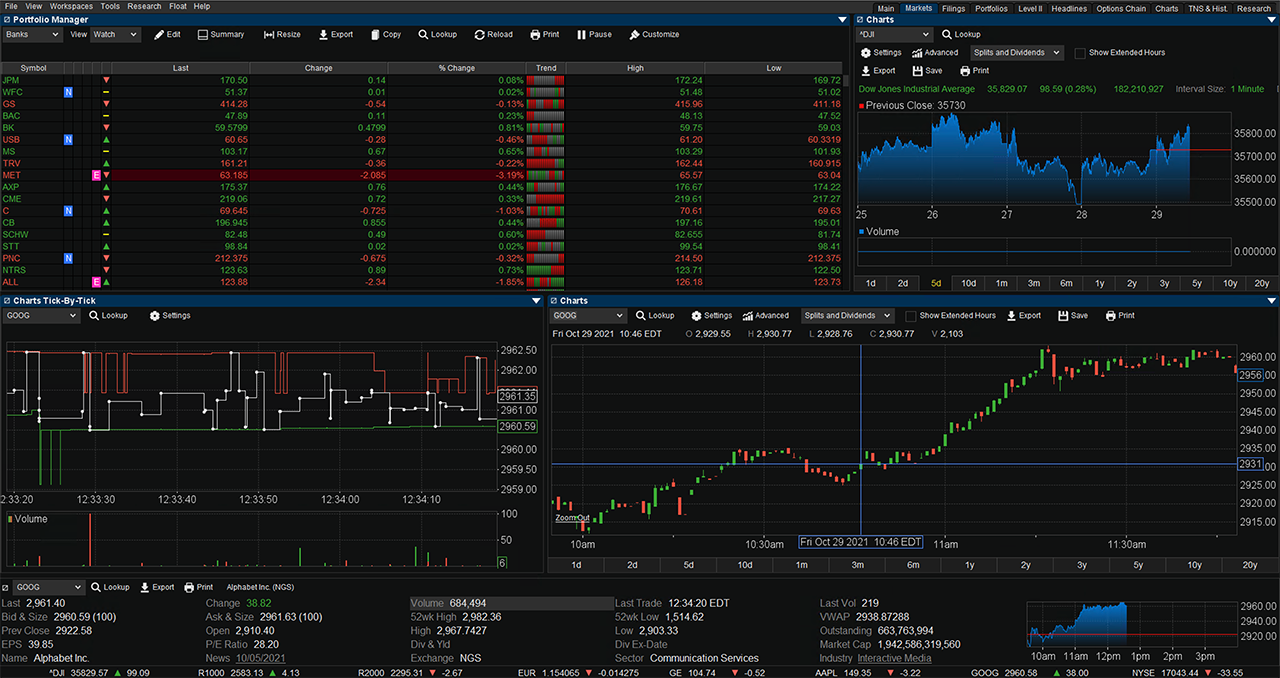Expand the ^DJI Charts panel menu arrow

(x=1272, y=19)
